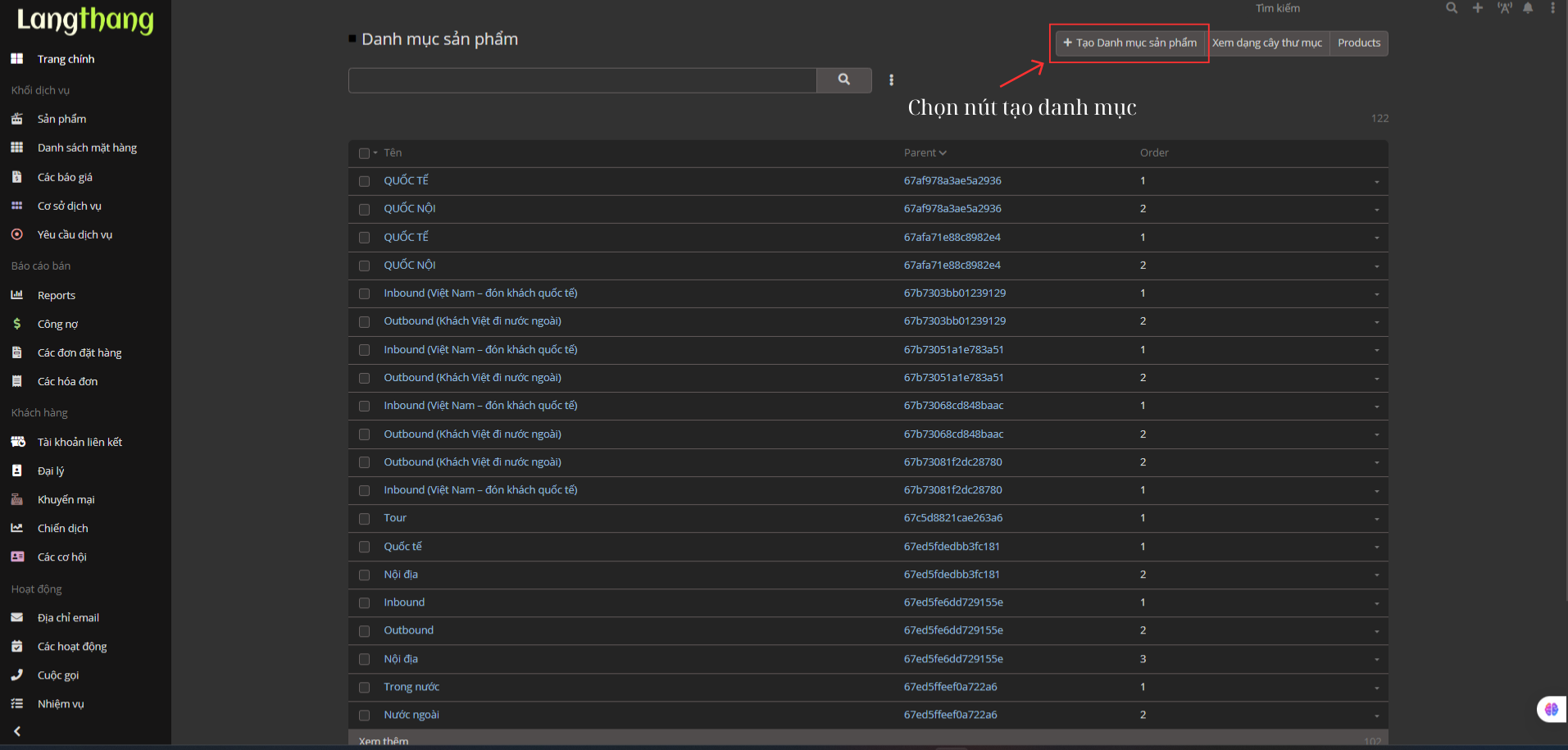The width and height of the screenshot is (1568, 750).
Task: Open the Parent link 67c5d8821cae263a6
Action: coord(952,518)
